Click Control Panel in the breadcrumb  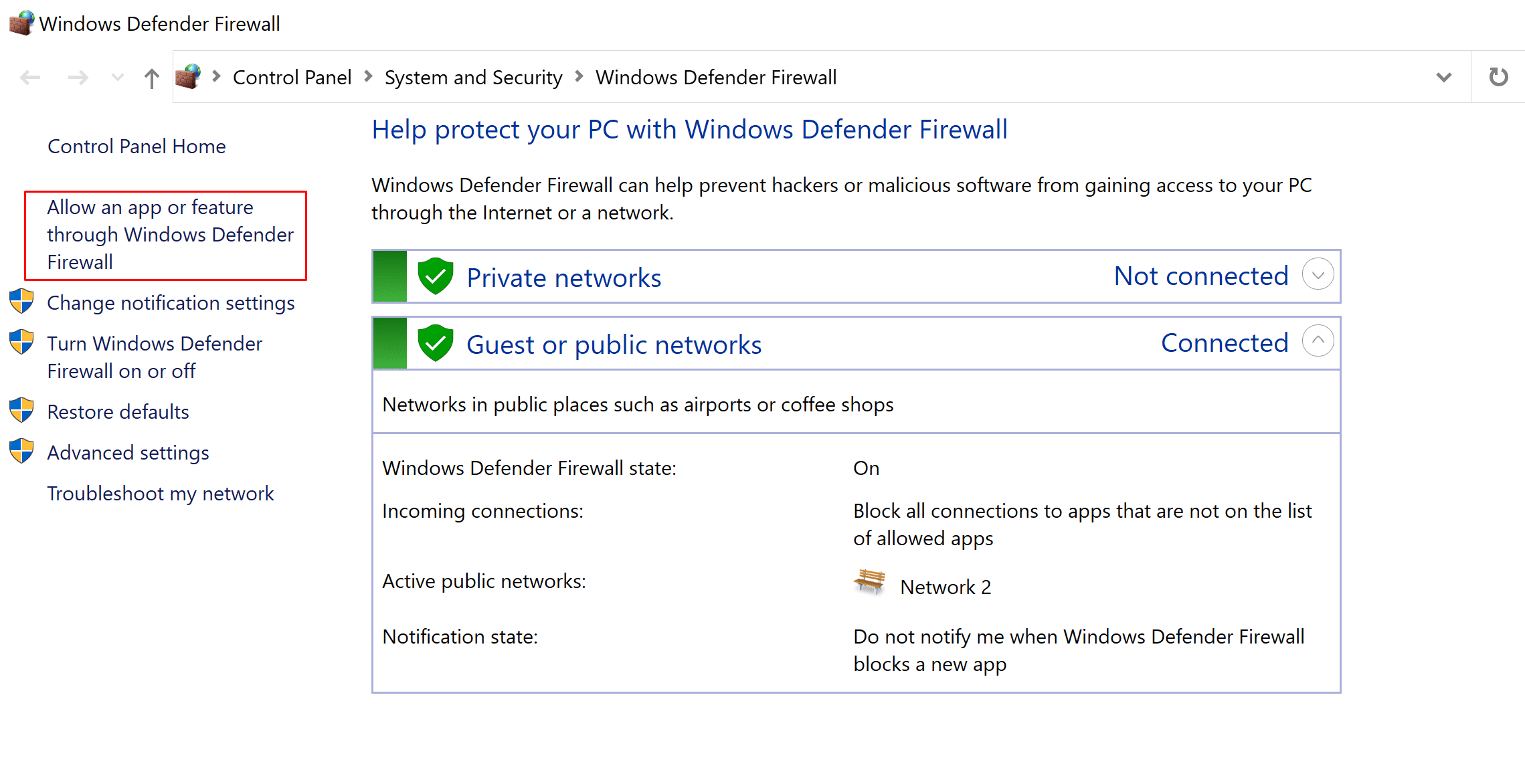[292, 78]
